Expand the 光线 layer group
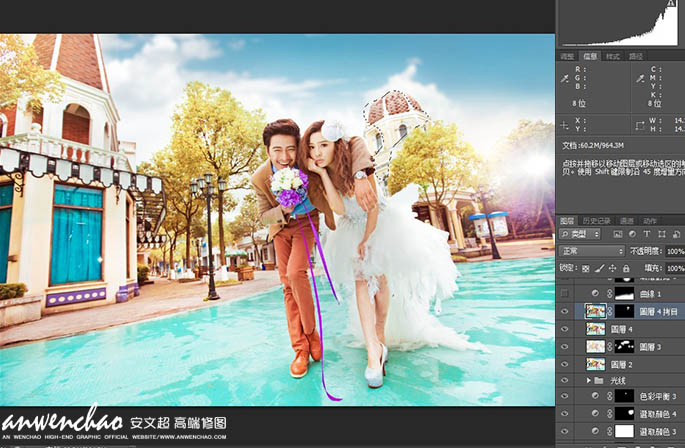 pos(589,381)
